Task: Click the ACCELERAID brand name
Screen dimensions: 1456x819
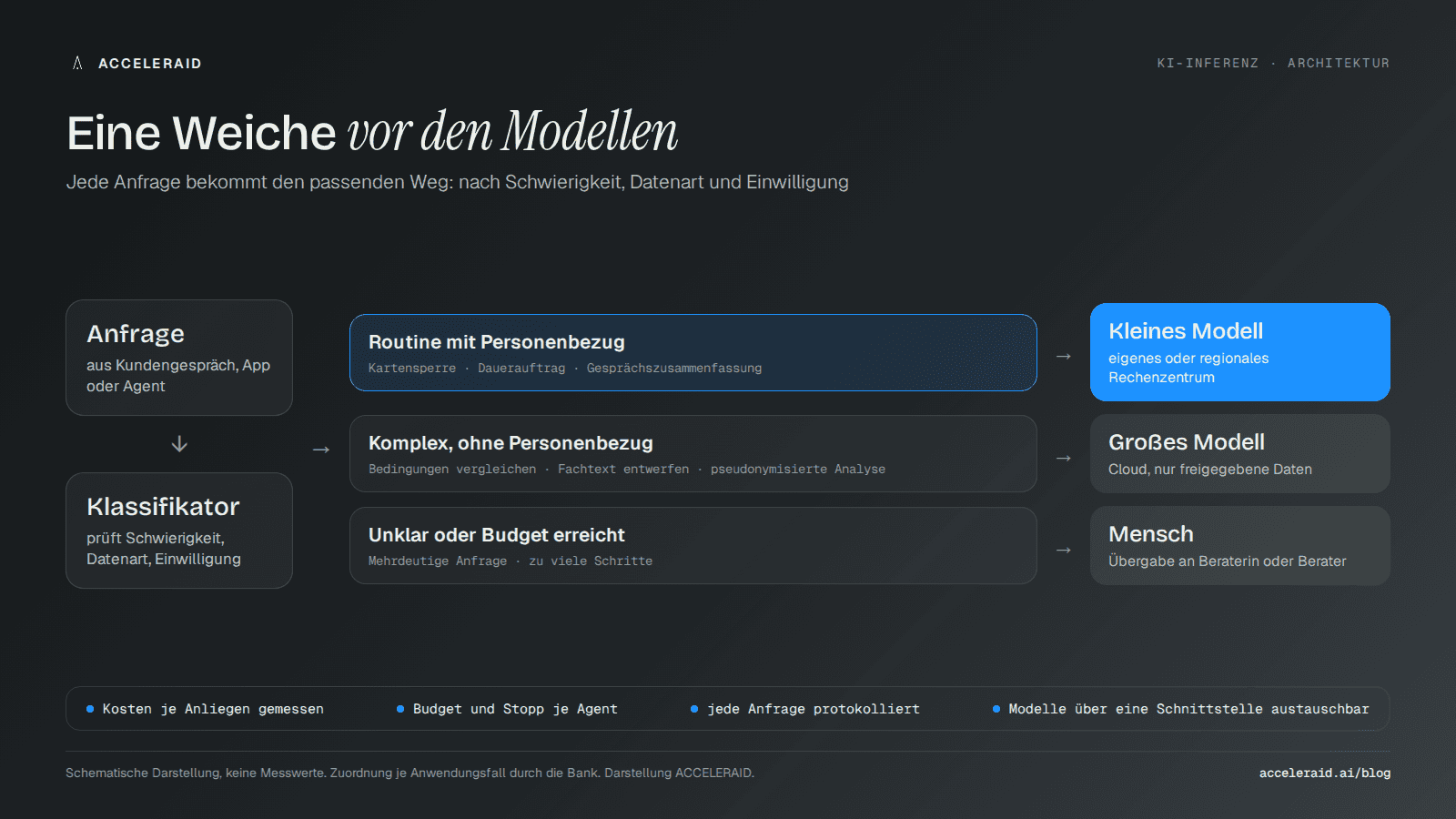Action: click(x=150, y=64)
